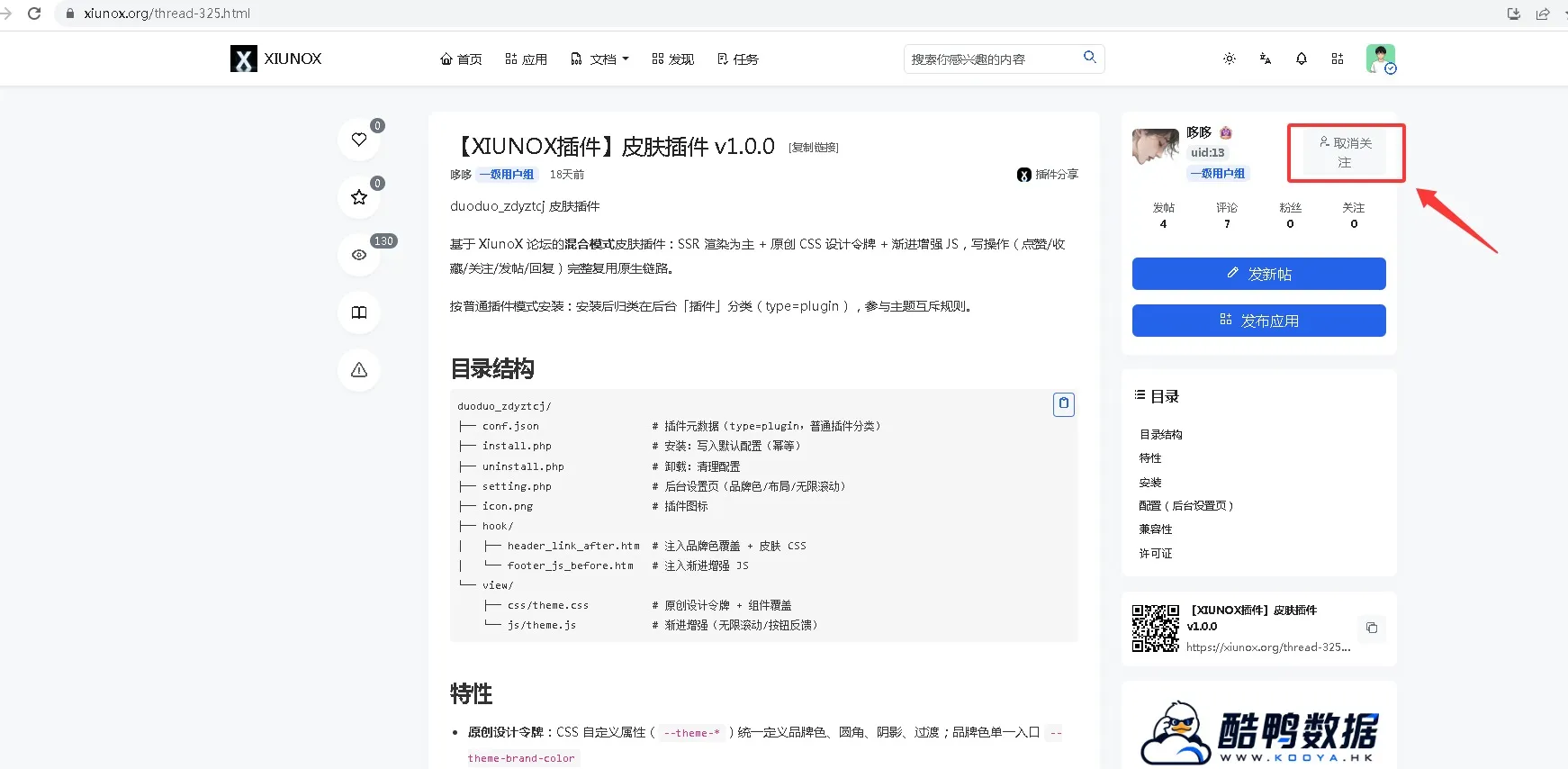This screenshot has width=1568, height=769.
Task: Click 一级用户组 badge under thread title
Action: pos(507,175)
